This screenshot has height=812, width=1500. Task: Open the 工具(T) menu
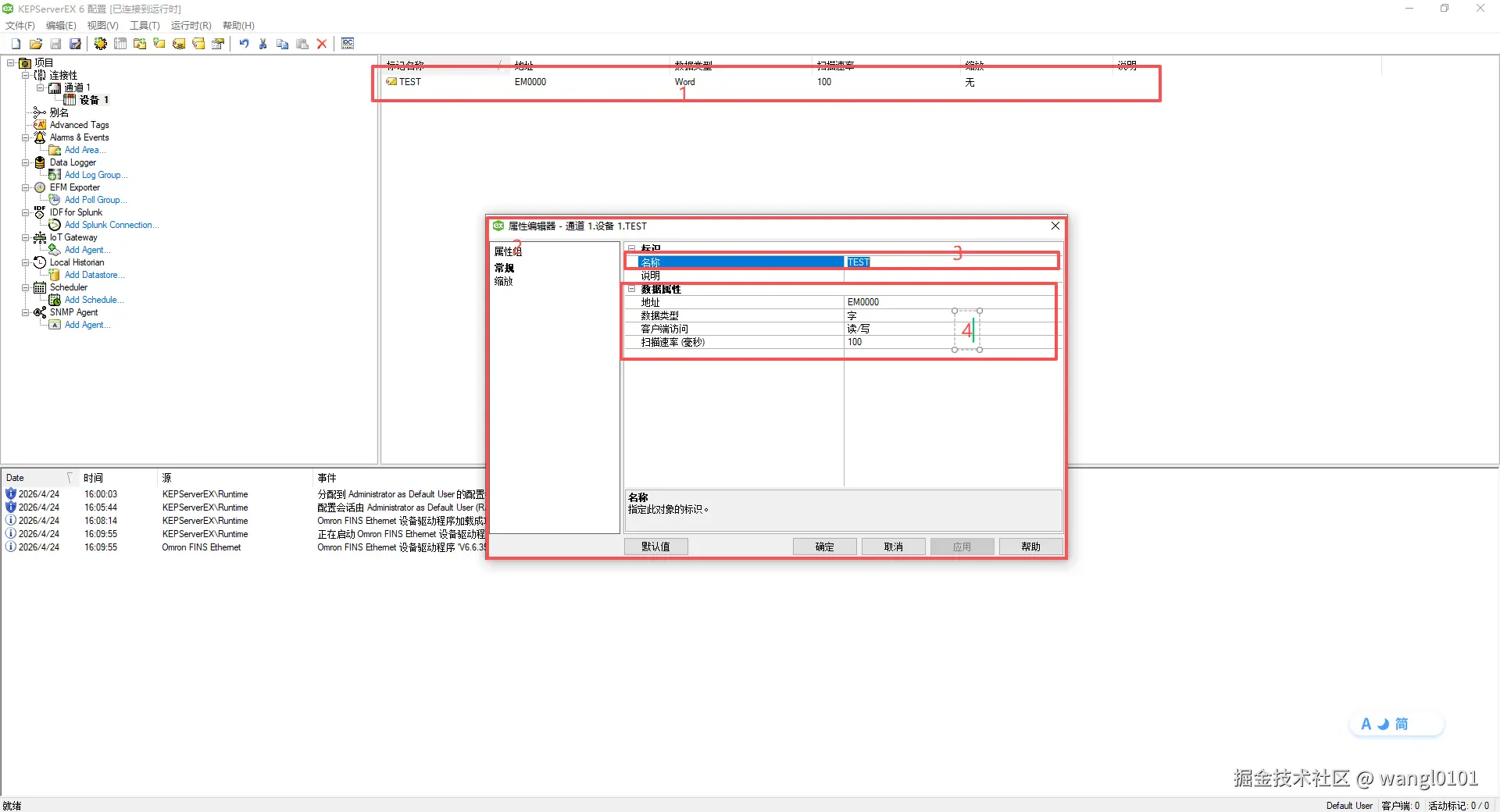[145, 26]
